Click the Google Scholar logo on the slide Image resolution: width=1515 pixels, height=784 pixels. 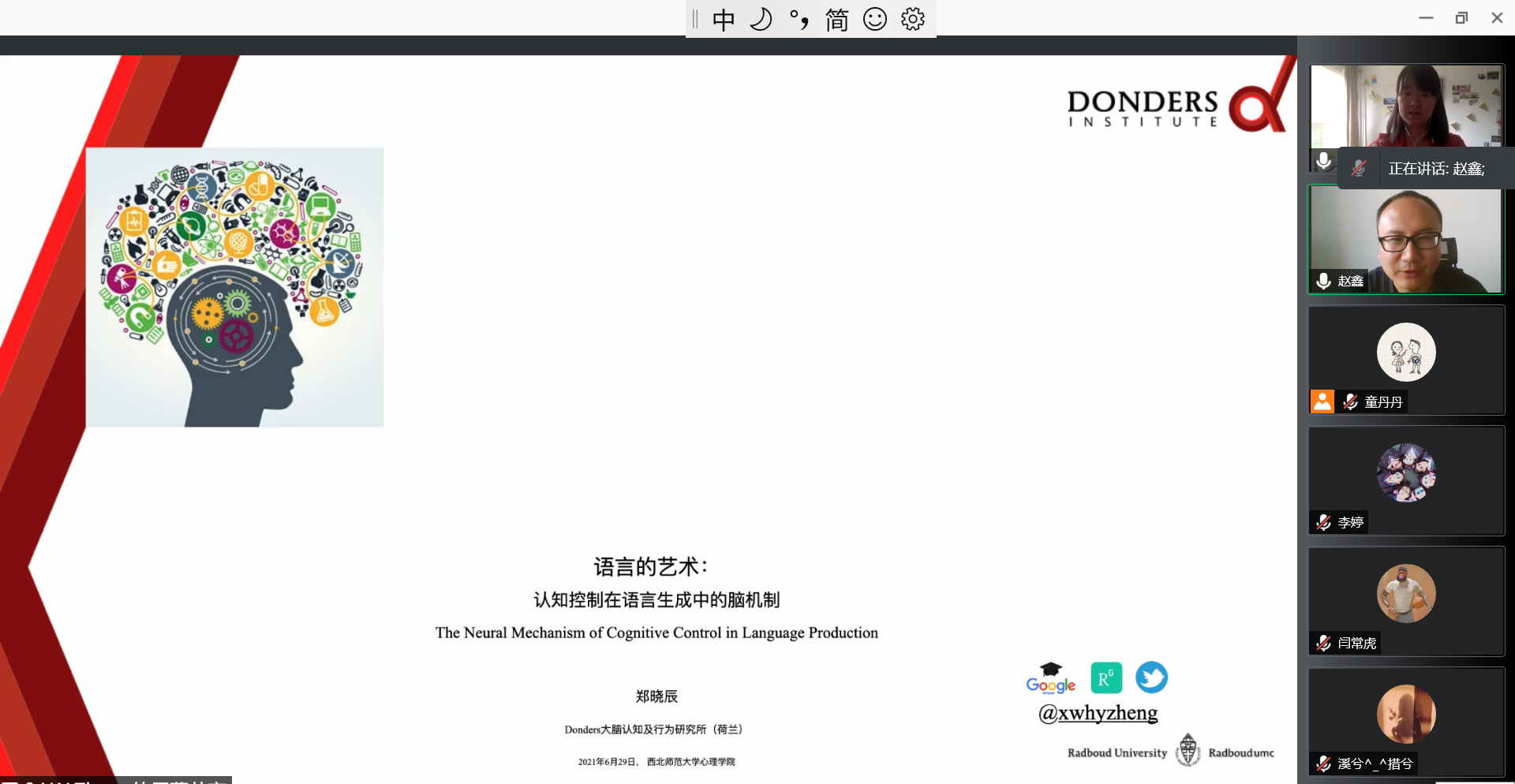click(1051, 679)
